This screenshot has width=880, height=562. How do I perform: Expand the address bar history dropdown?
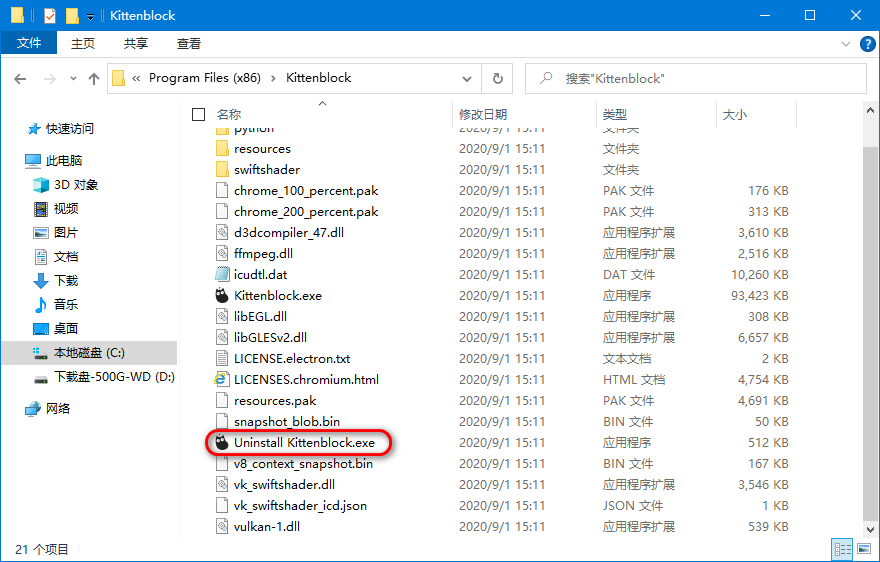coord(466,79)
